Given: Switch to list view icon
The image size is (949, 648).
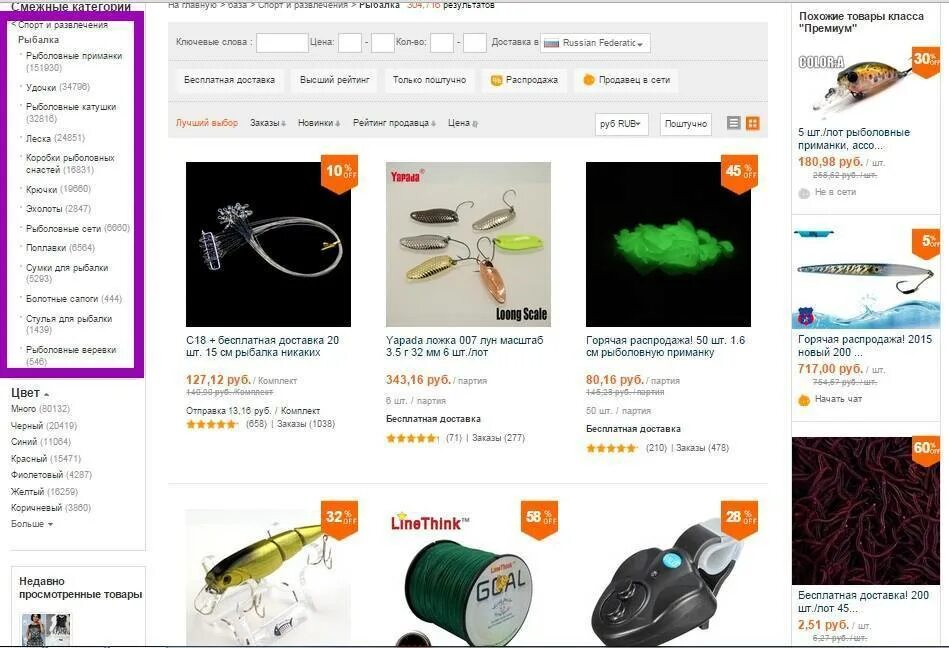Looking at the screenshot, I should pyautogui.click(x=734, y=123).
